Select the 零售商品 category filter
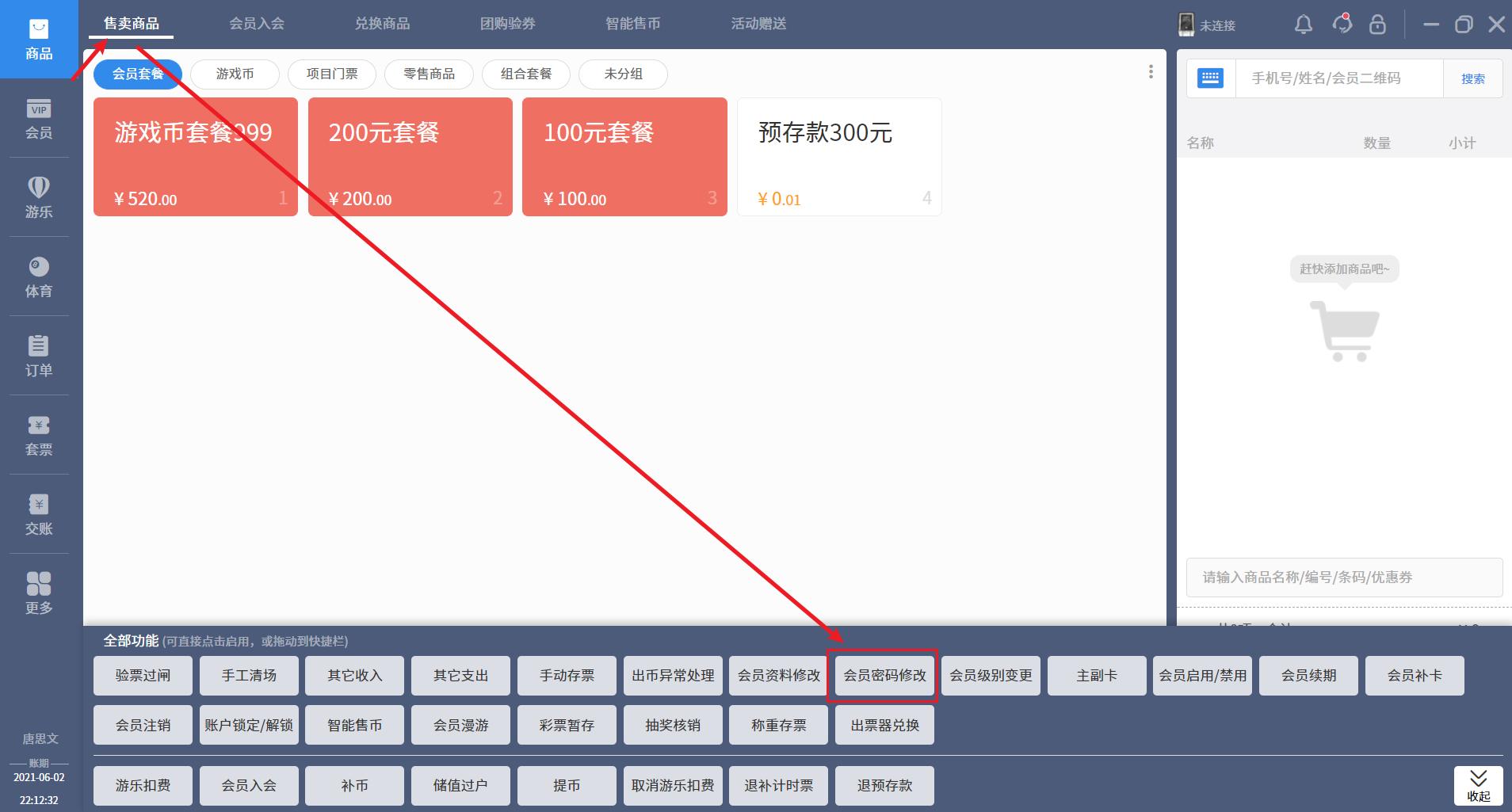The height and width of the screenshot is (812, 1512). point(430,74)
